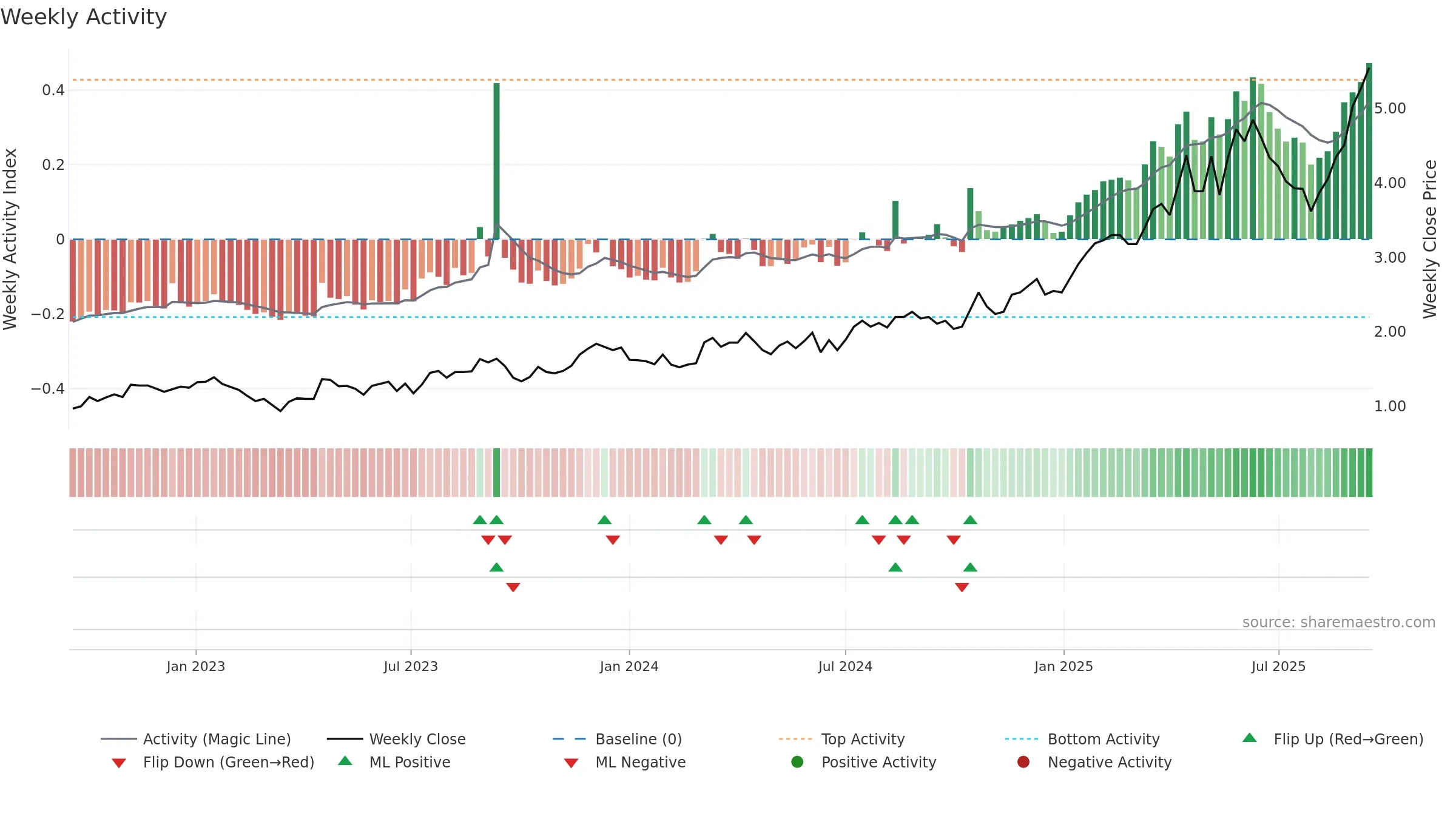Toggle the Top Activity legend entry

click(842, 739)
